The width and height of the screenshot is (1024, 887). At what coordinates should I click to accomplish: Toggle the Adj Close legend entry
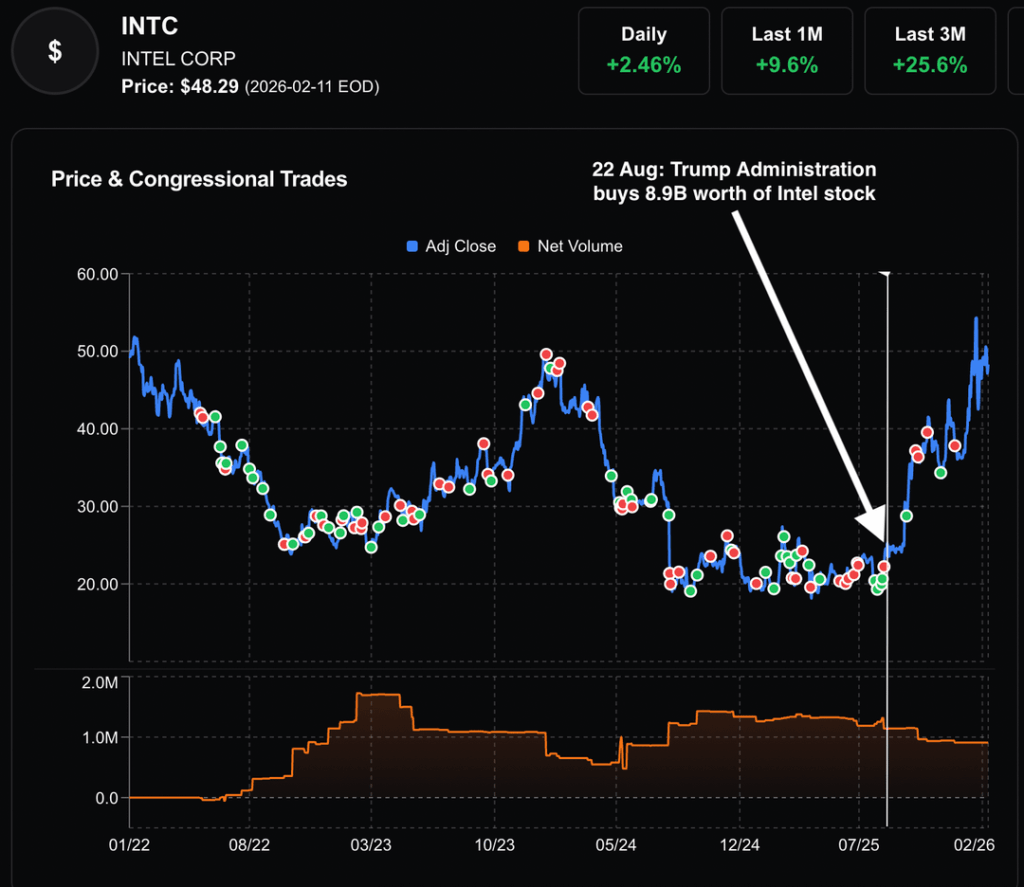click(451, 246)
